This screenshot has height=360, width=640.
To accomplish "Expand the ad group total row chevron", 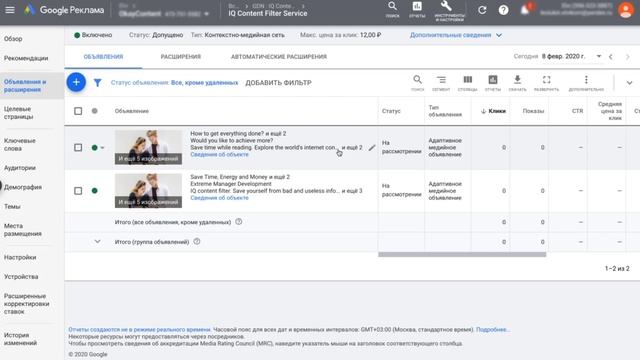I will click(x=97, y=241).
